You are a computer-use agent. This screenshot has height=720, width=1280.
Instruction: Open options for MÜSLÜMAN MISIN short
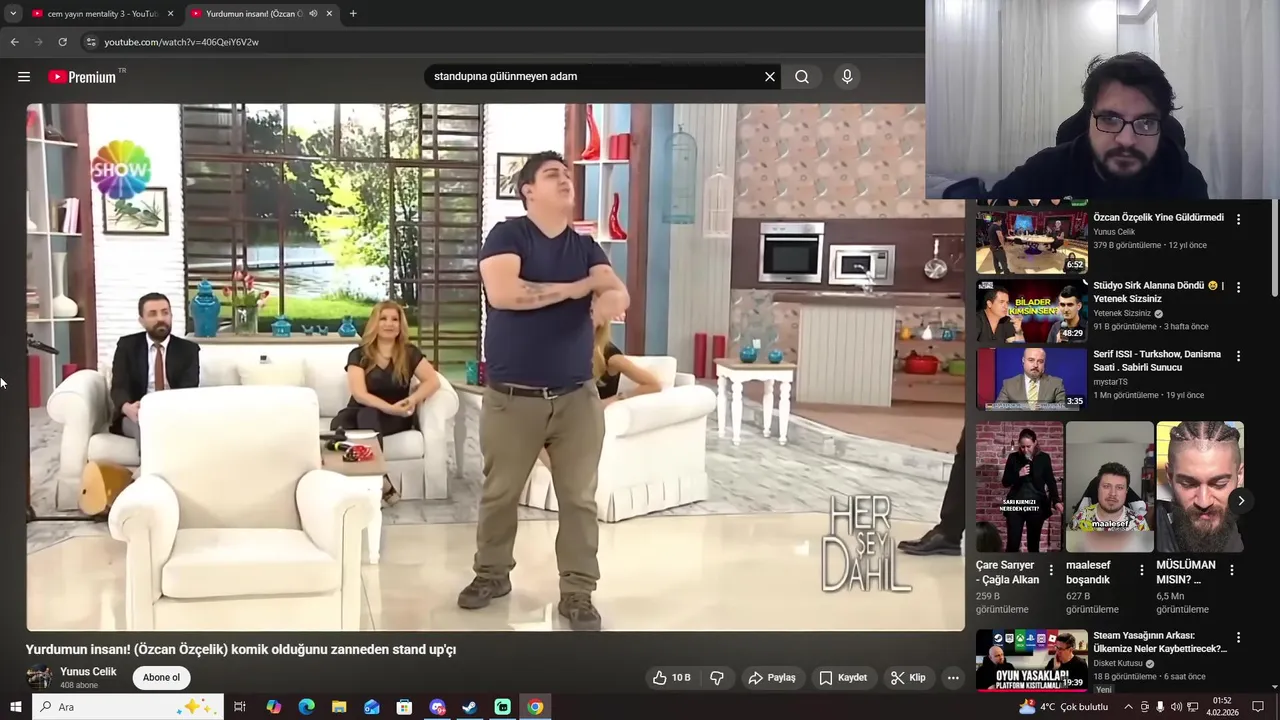(1232, 570)
